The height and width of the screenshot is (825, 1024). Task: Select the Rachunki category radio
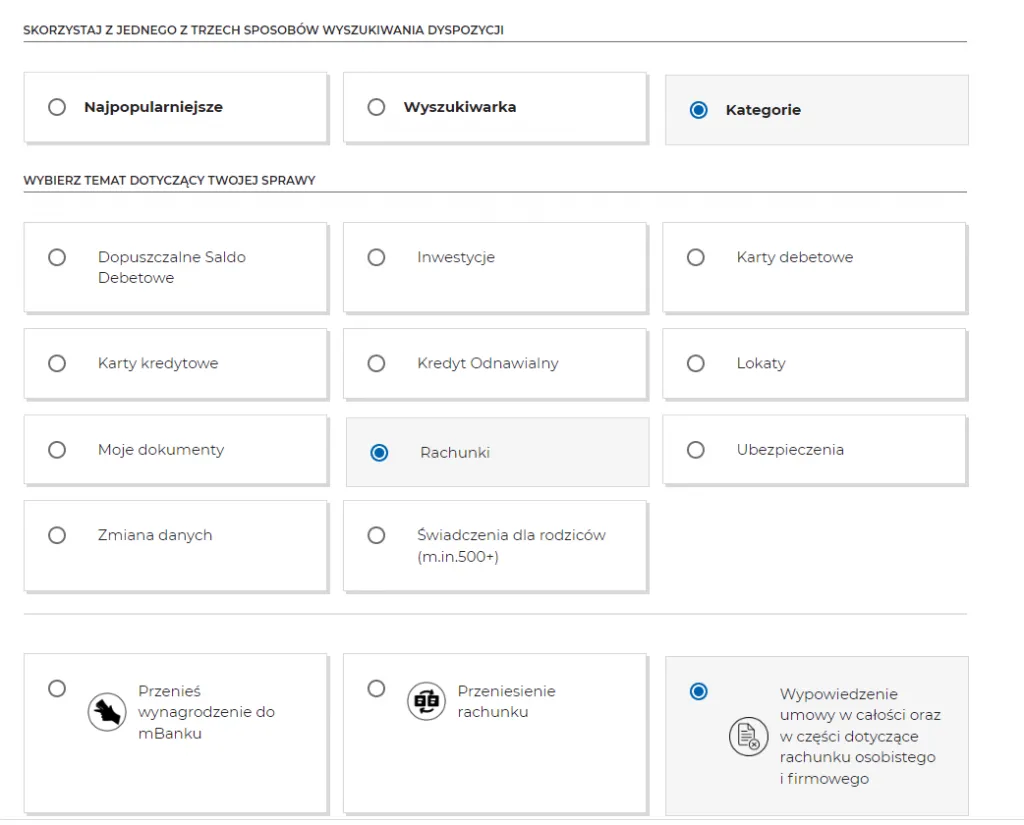[379, 453]
